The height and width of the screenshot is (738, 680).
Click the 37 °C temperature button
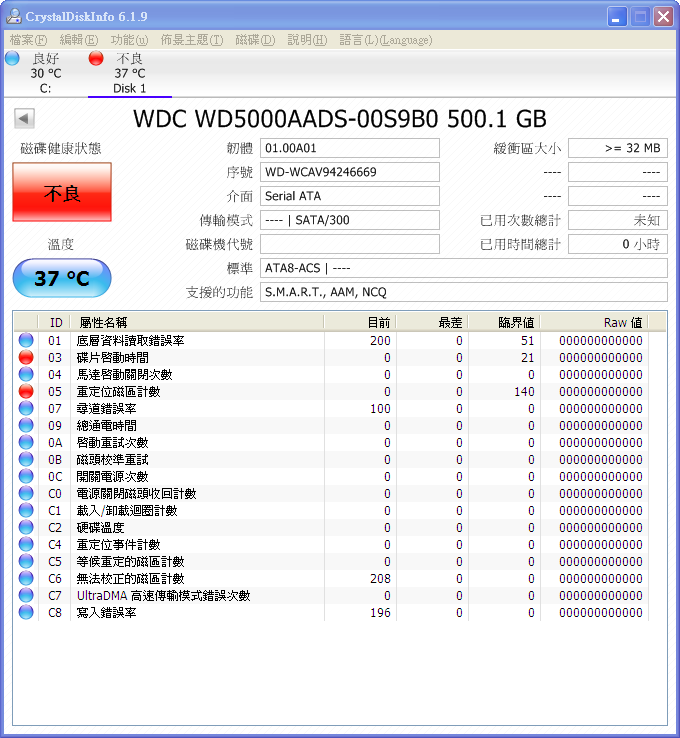click(x=62, y=278)
